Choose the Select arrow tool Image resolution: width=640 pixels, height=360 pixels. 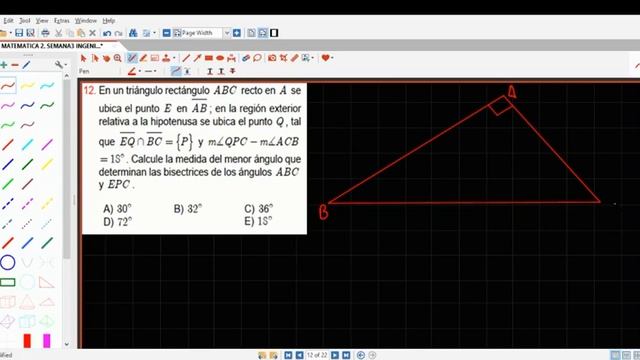point(83,58)
